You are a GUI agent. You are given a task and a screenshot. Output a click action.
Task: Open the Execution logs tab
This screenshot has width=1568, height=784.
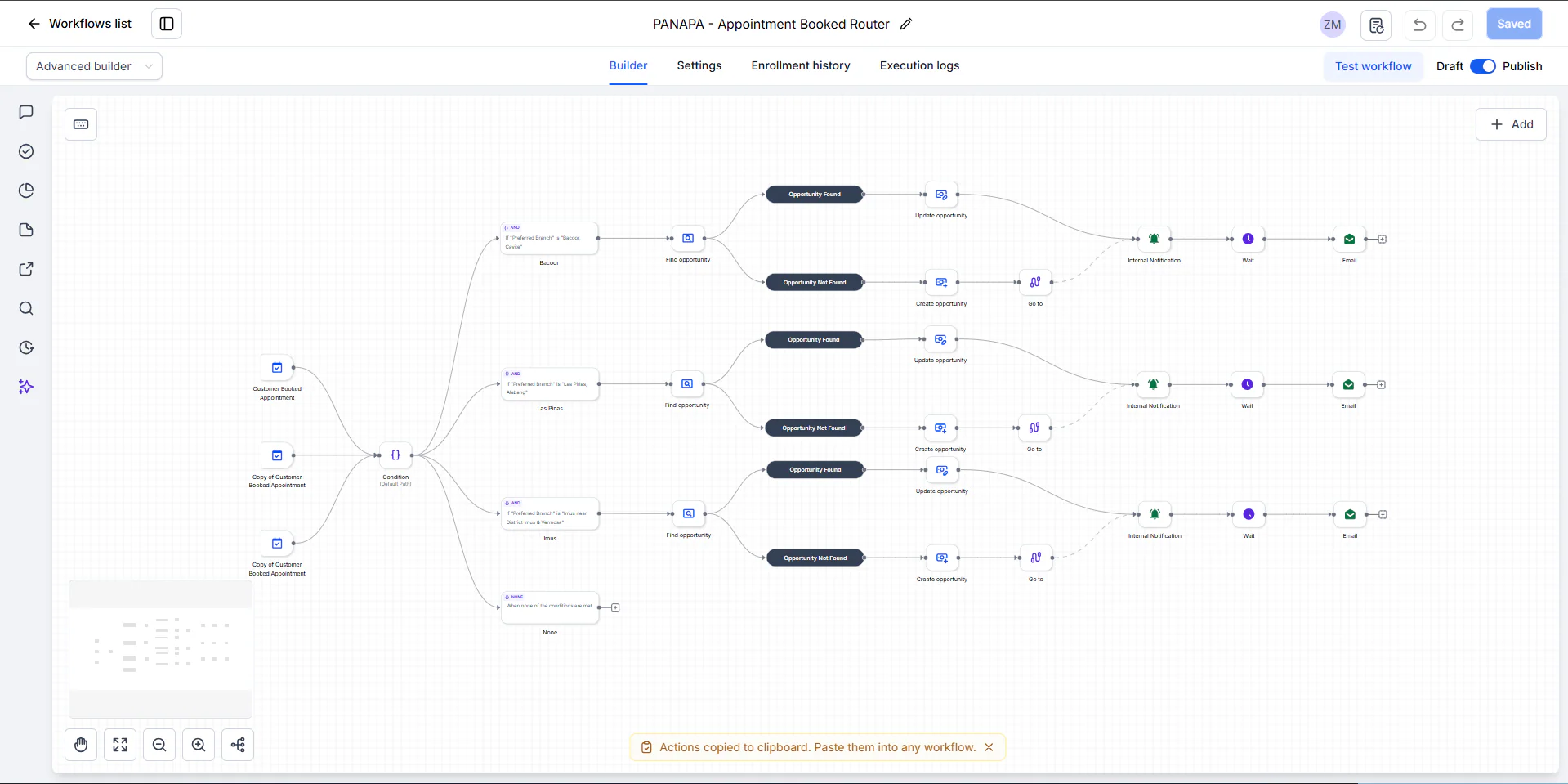(919, 65)
